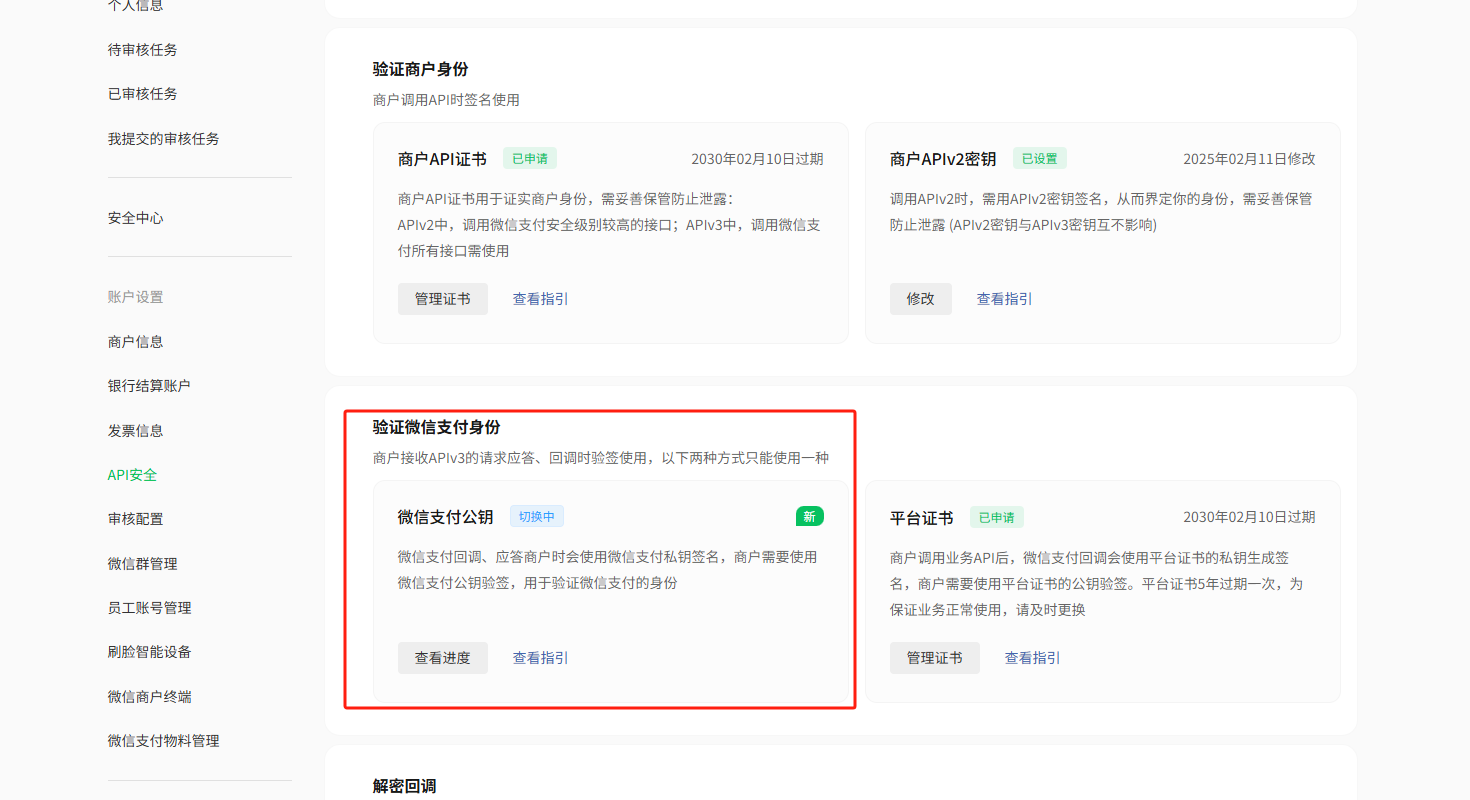Open 安全中心 from the sidebar
This screenshot has width=1470, height=800.
pyautogui.click(x=135, y=218)
